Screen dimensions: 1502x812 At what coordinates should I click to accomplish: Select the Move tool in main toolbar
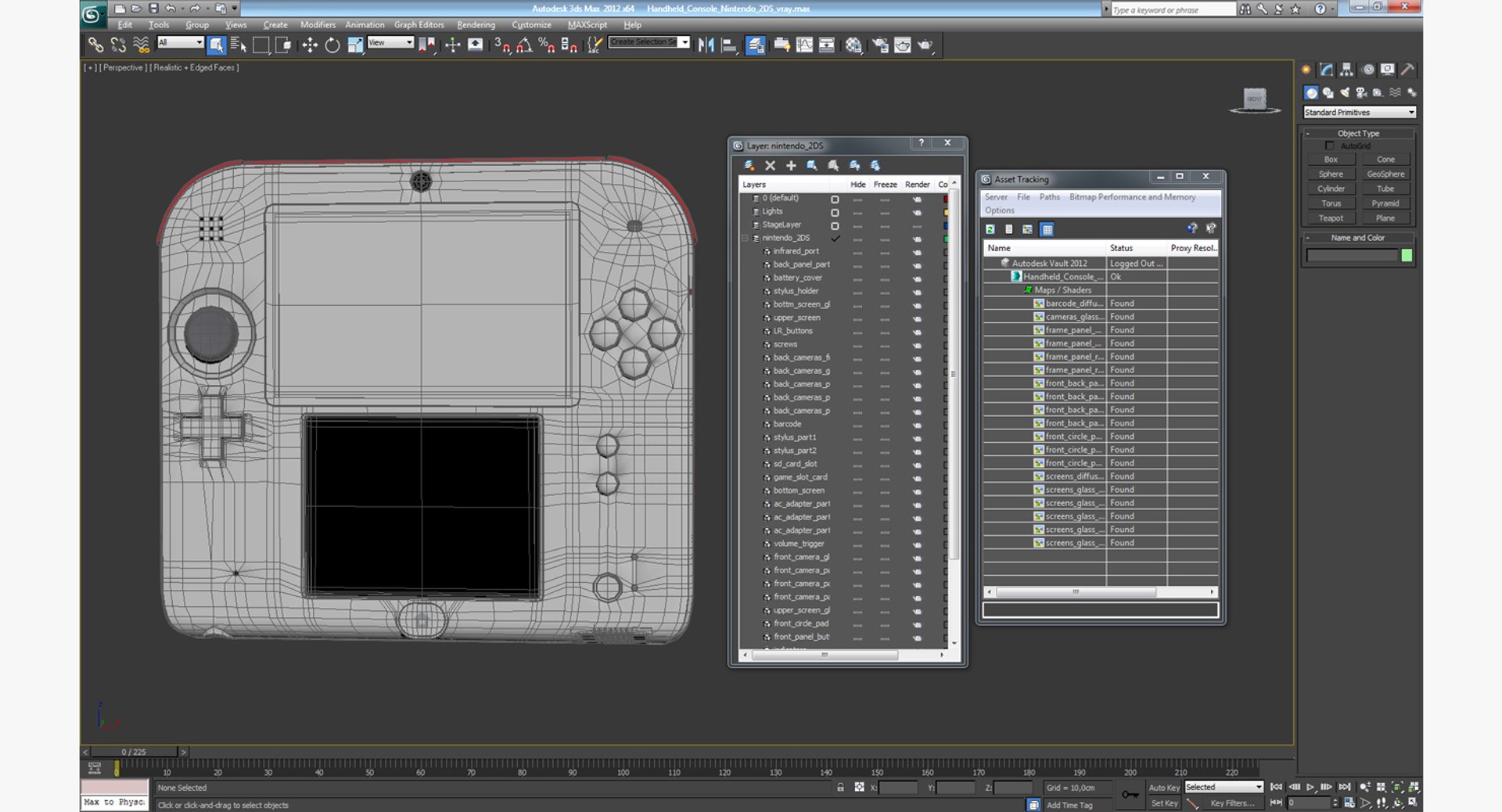point(310,45)
